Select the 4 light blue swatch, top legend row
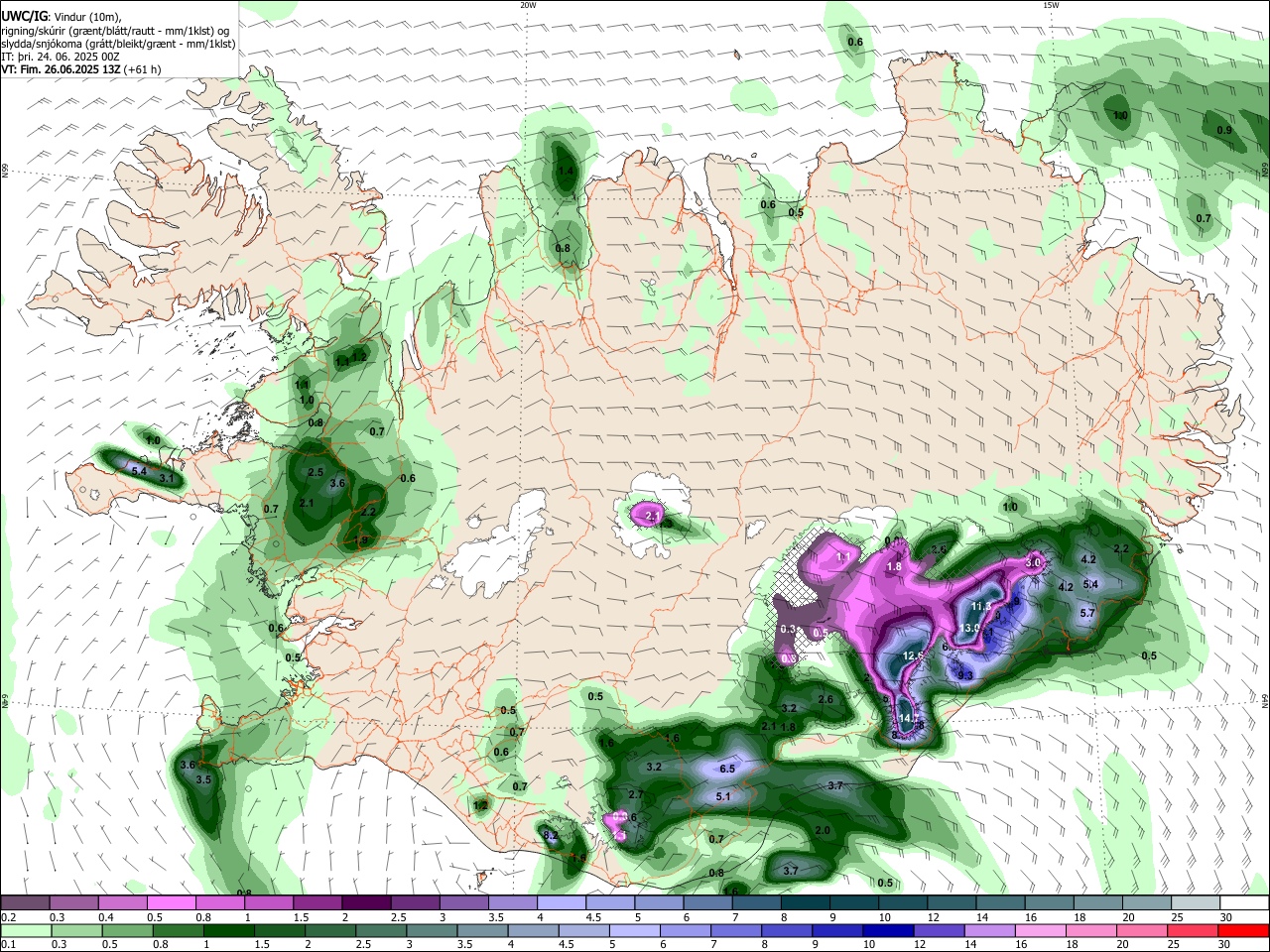The width and height of the screenshot is (1270, 952). pyautogui.click(x=560, y=903)
